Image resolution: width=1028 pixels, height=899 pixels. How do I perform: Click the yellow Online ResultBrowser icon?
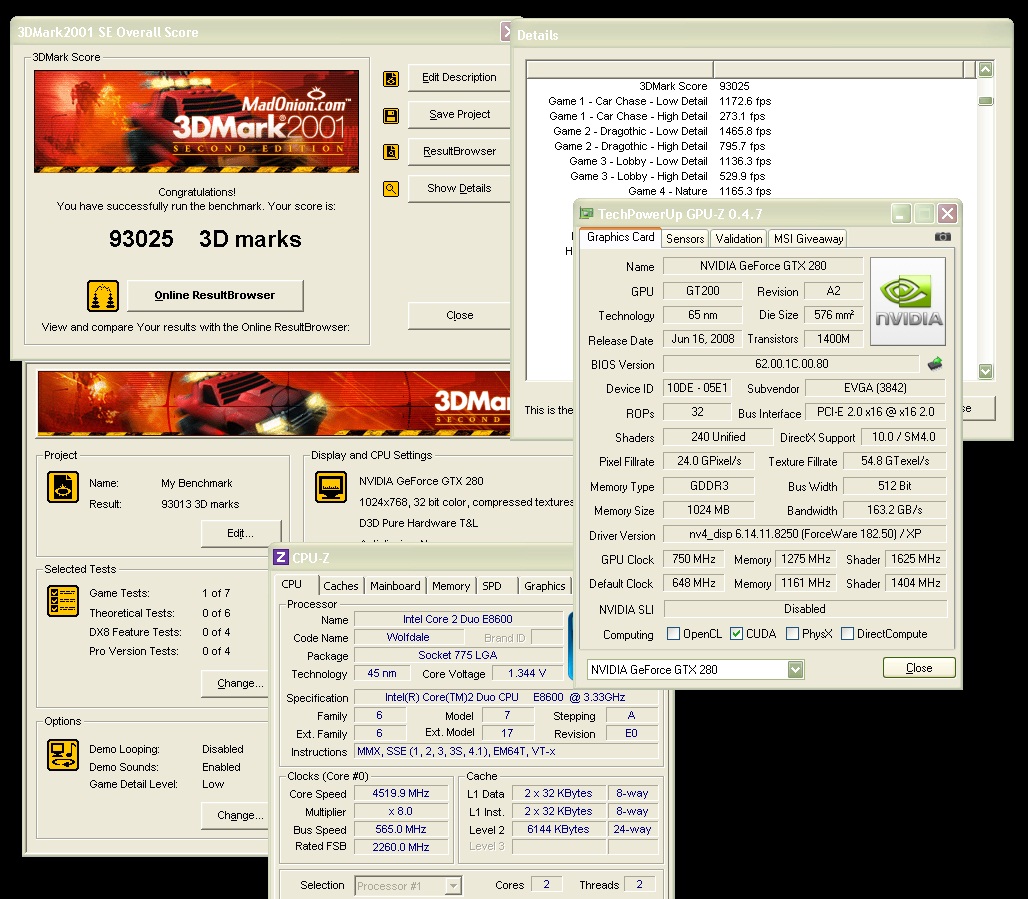[103, 296]
